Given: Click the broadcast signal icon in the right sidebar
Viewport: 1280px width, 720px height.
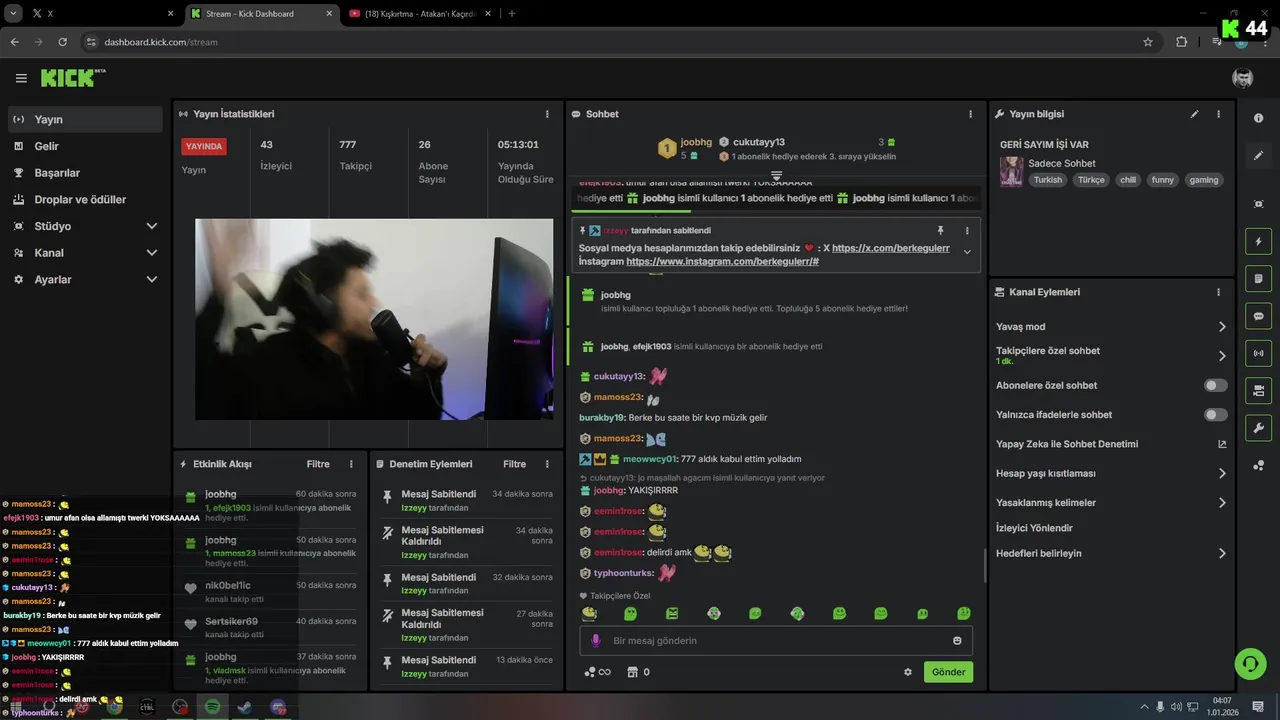Looking at the screenshot, I should tap(1258, 353).
